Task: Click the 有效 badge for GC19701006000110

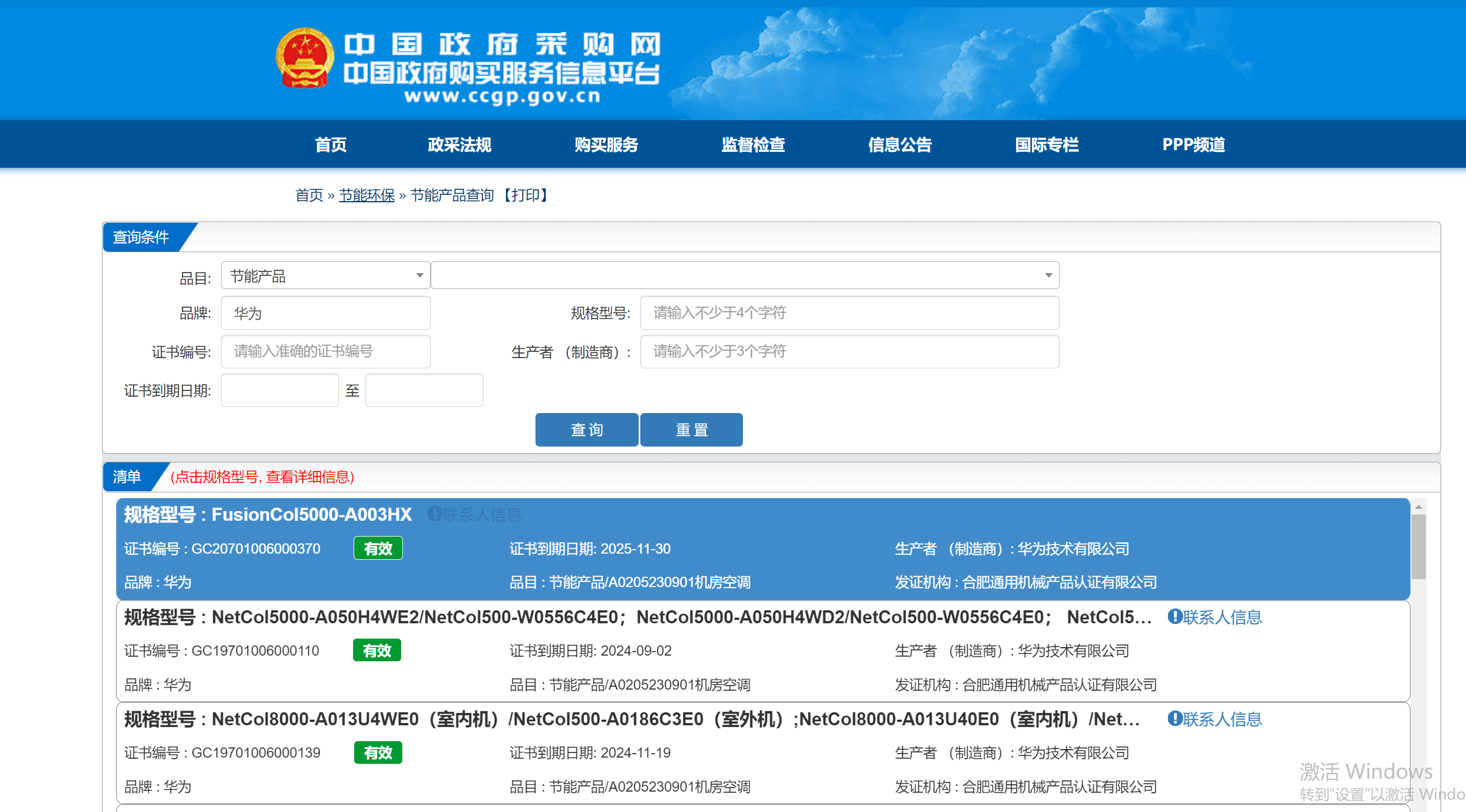Action: pos(377,651)
